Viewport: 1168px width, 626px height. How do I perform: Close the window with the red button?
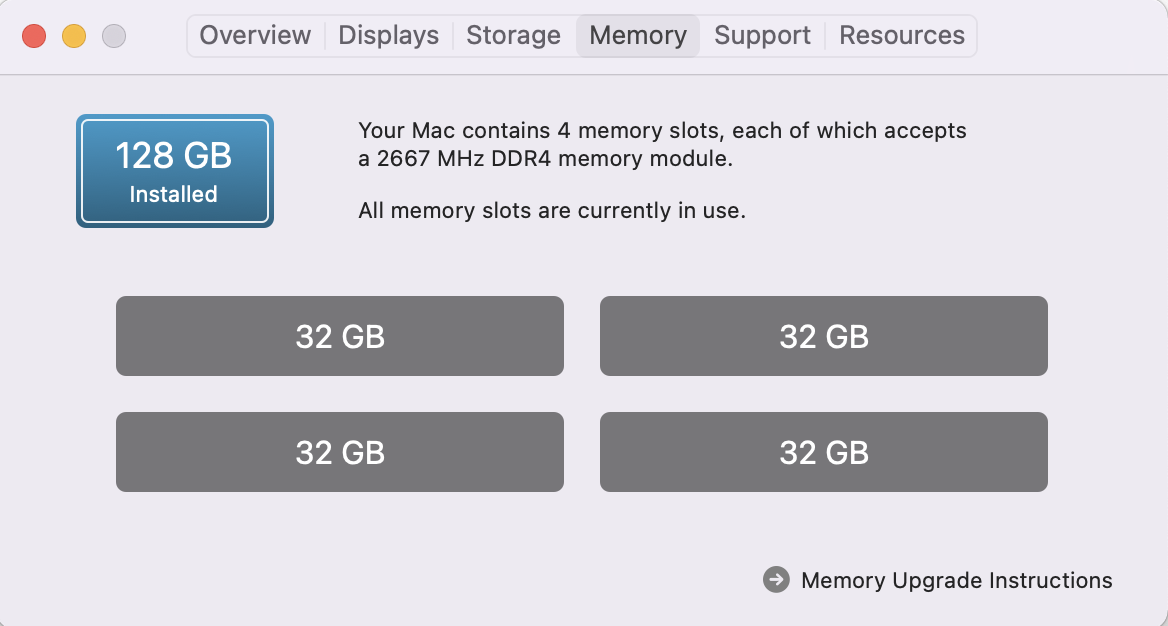click(x=34, y=37)
